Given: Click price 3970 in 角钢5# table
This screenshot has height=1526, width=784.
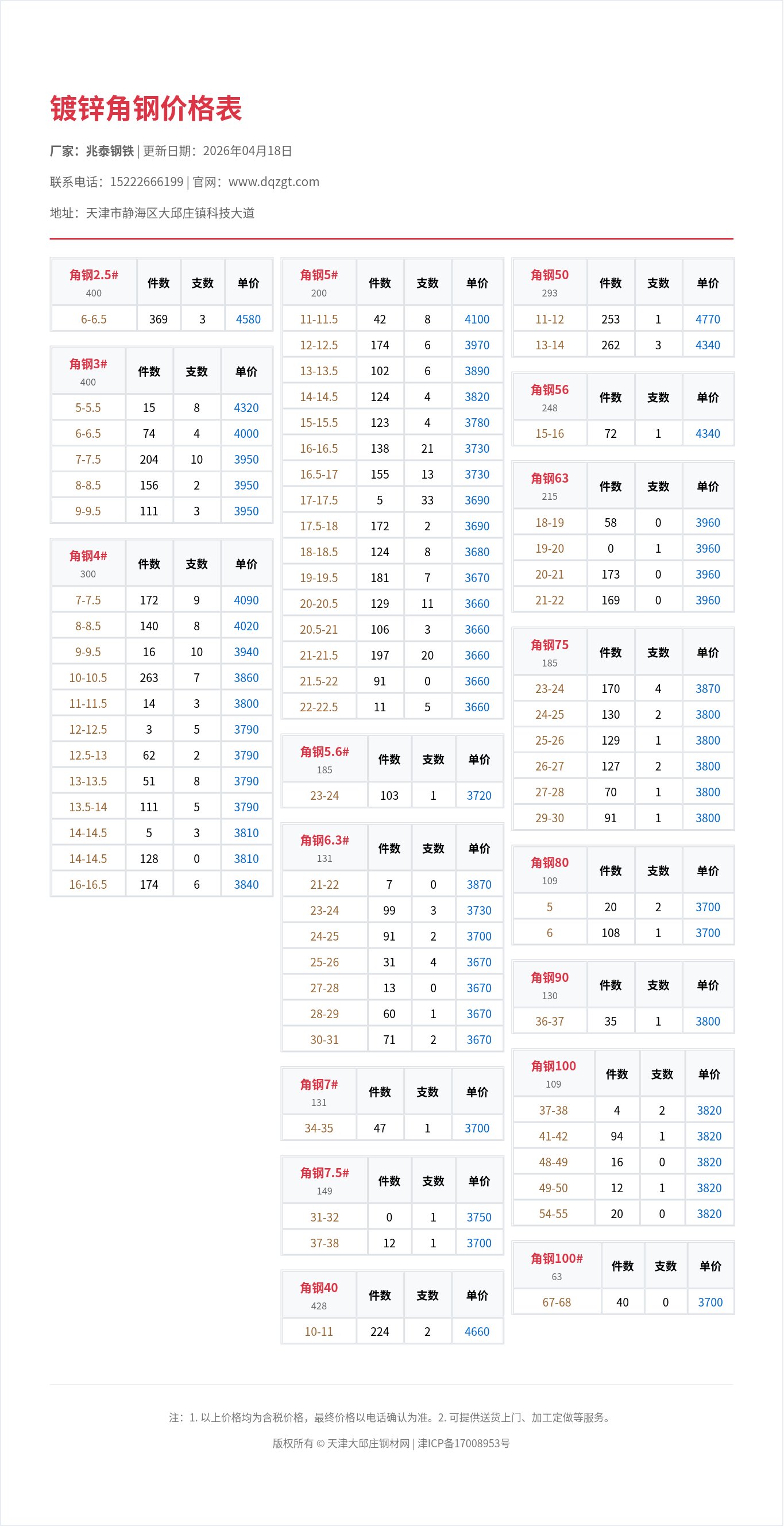Looking at the screenshot, I should coord(477,345).
